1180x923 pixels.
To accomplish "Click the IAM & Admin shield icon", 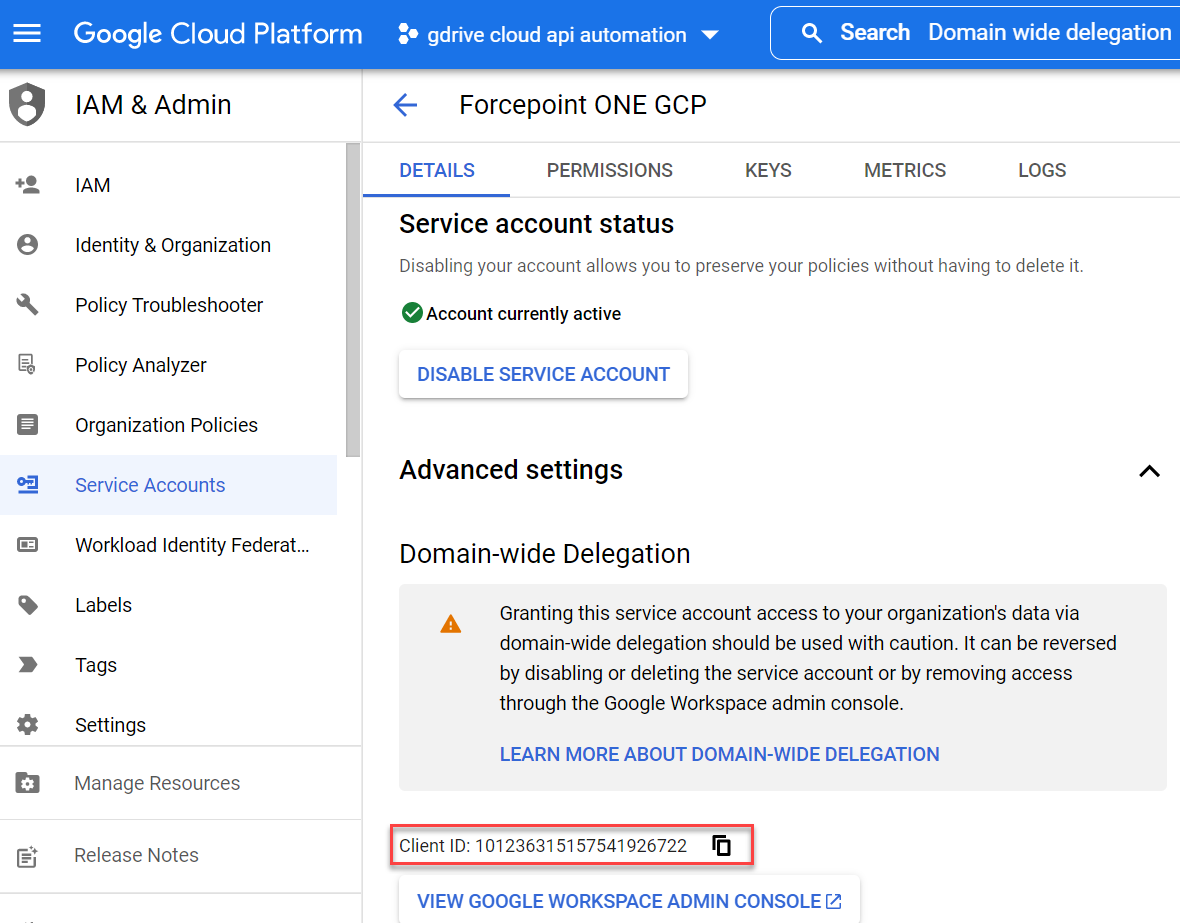I will coord(27,103).
